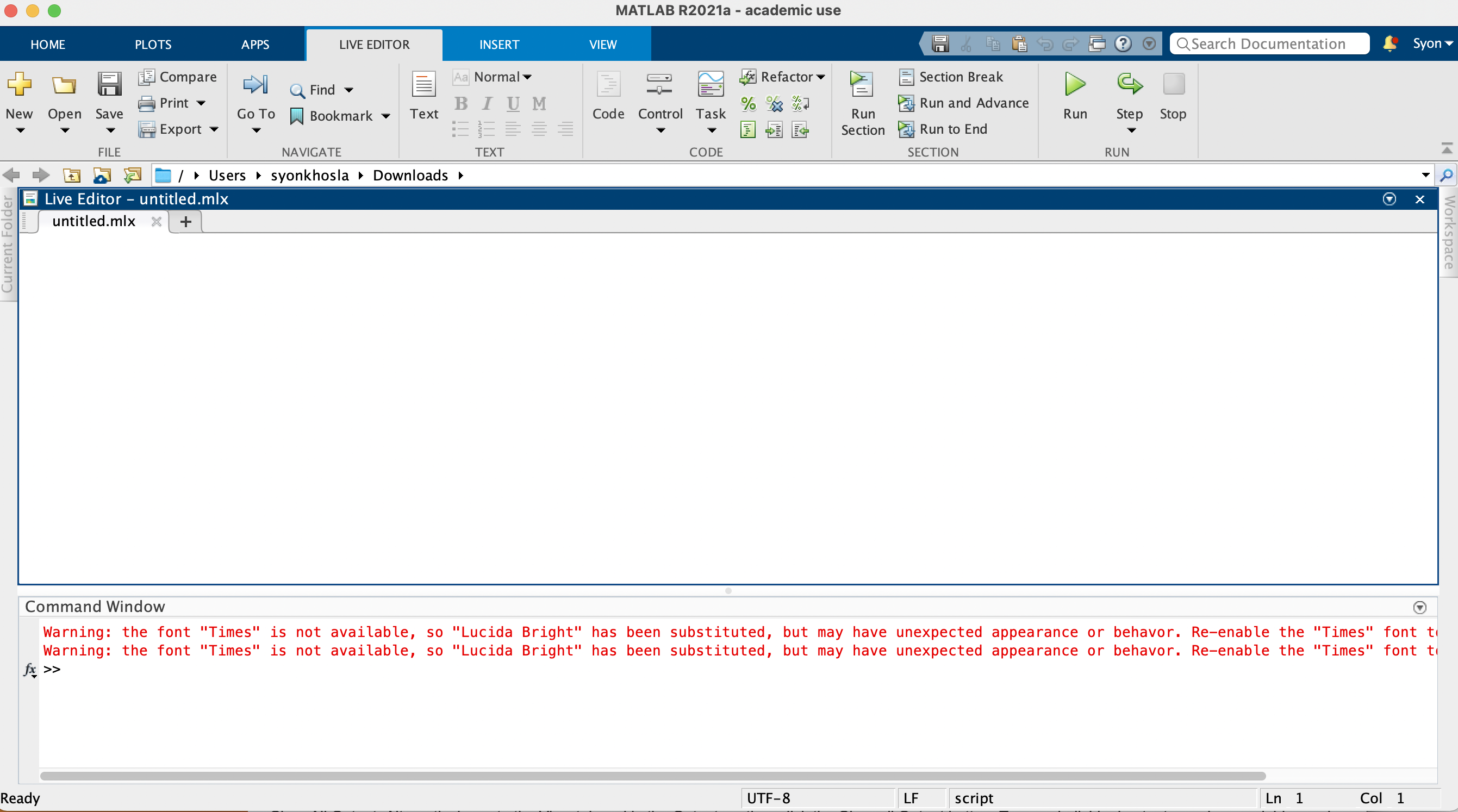The width and height of the screenshot is (1458, 812).
Task: Click the Open folder icon
Action: coord(64,85)
